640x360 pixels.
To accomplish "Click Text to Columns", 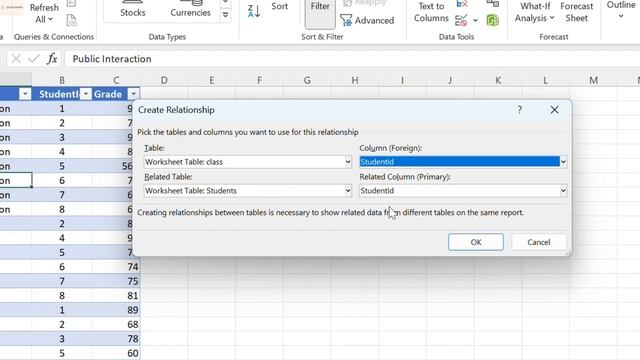I will pyautogui.click(x=431, y=12).
